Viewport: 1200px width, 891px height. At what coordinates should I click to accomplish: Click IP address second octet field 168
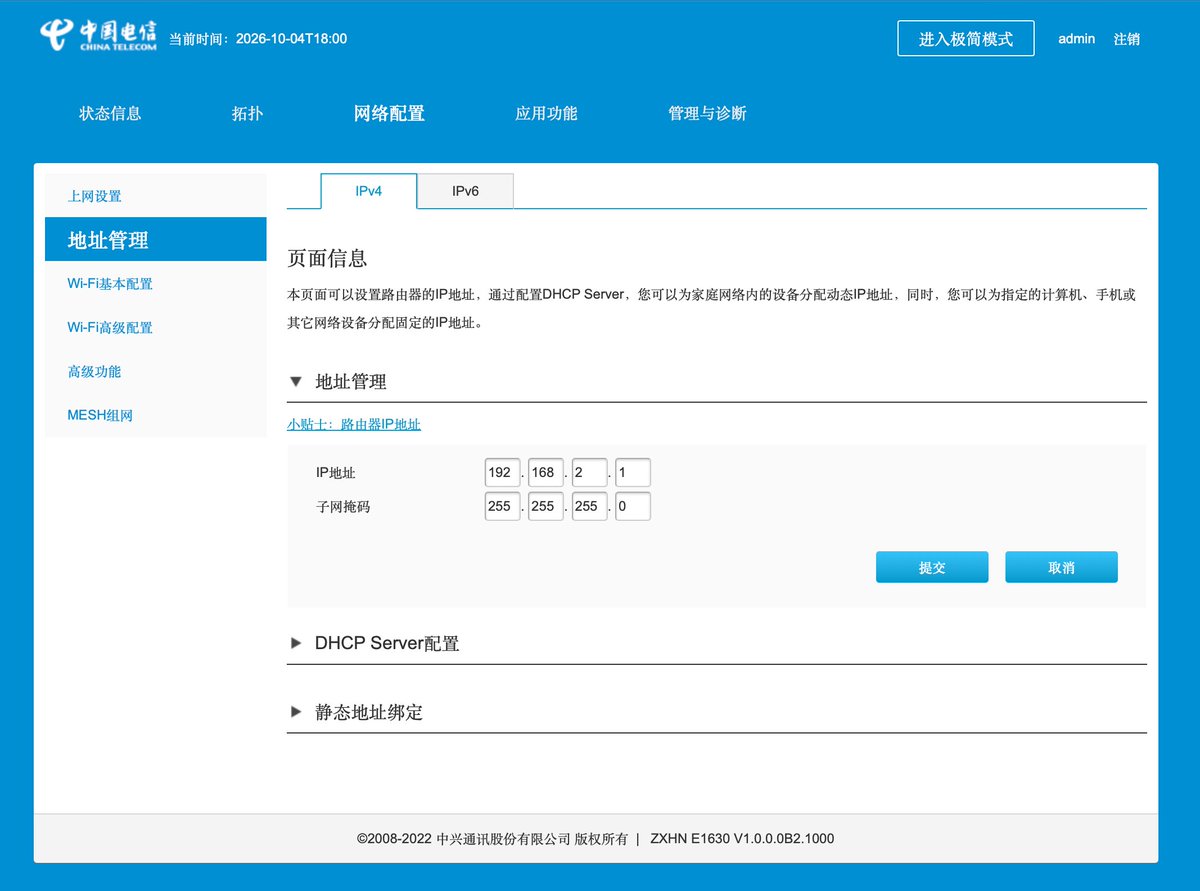click(545, 473)
